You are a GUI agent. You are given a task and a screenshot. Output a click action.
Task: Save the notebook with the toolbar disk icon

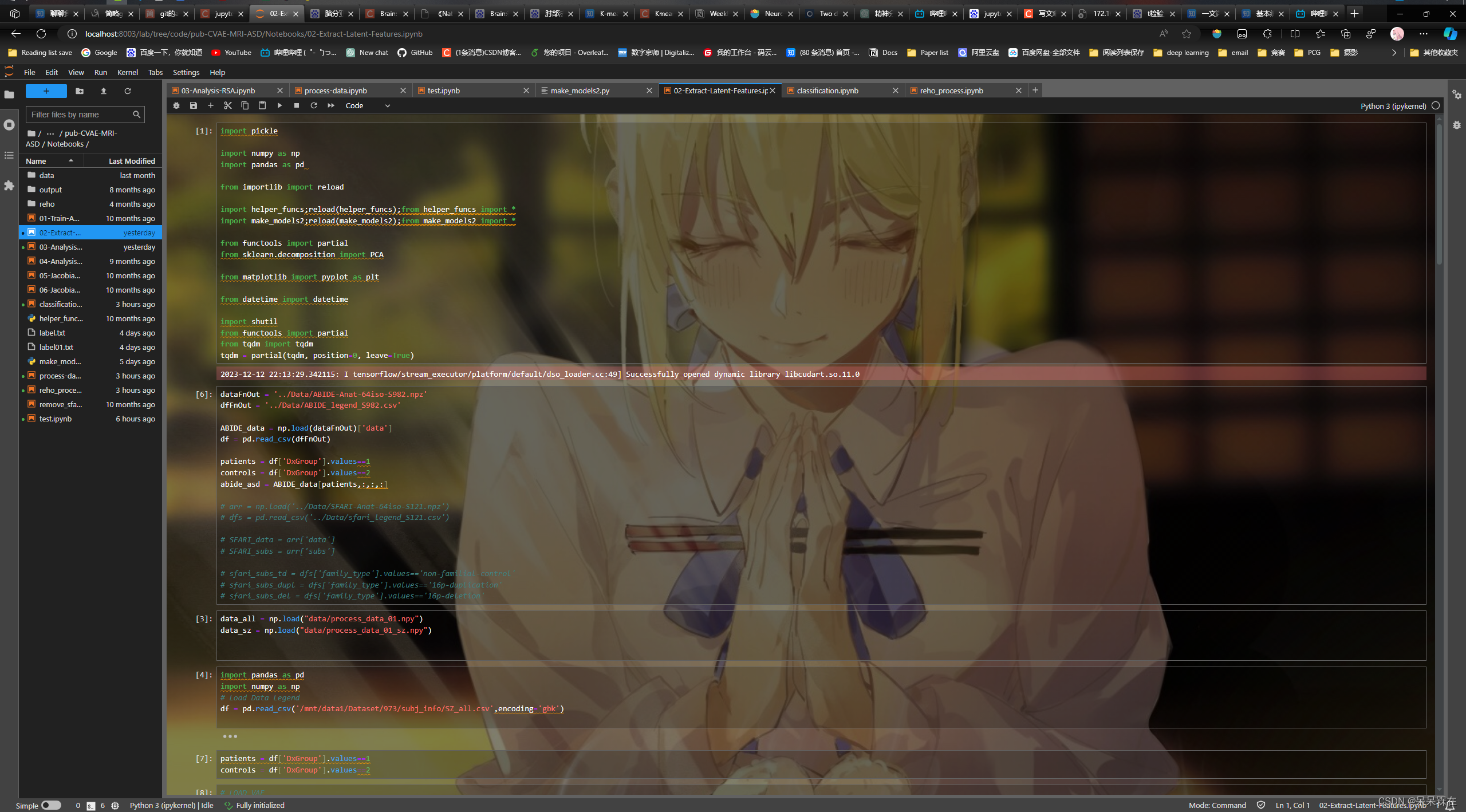pos(194,106)
